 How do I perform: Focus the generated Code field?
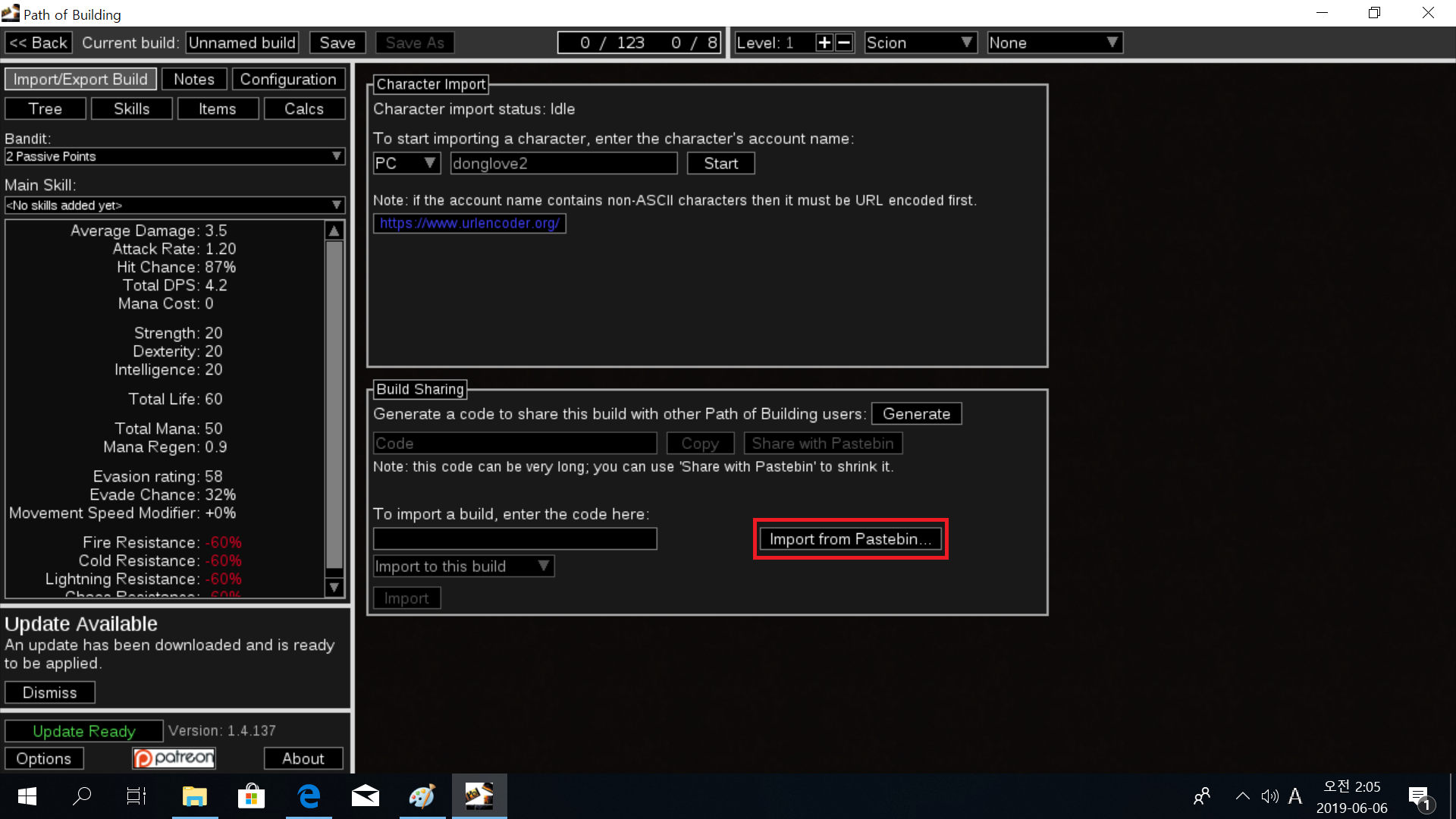[x=515, y=444]
